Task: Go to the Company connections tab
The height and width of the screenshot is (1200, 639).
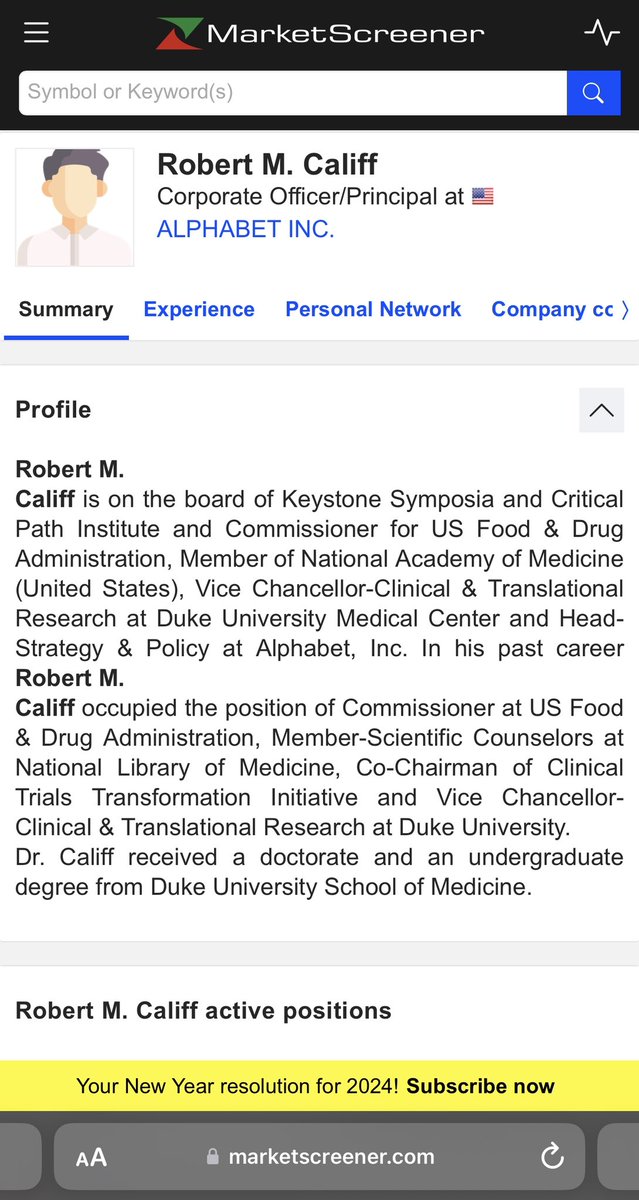Action: click(x=552, y=310)
